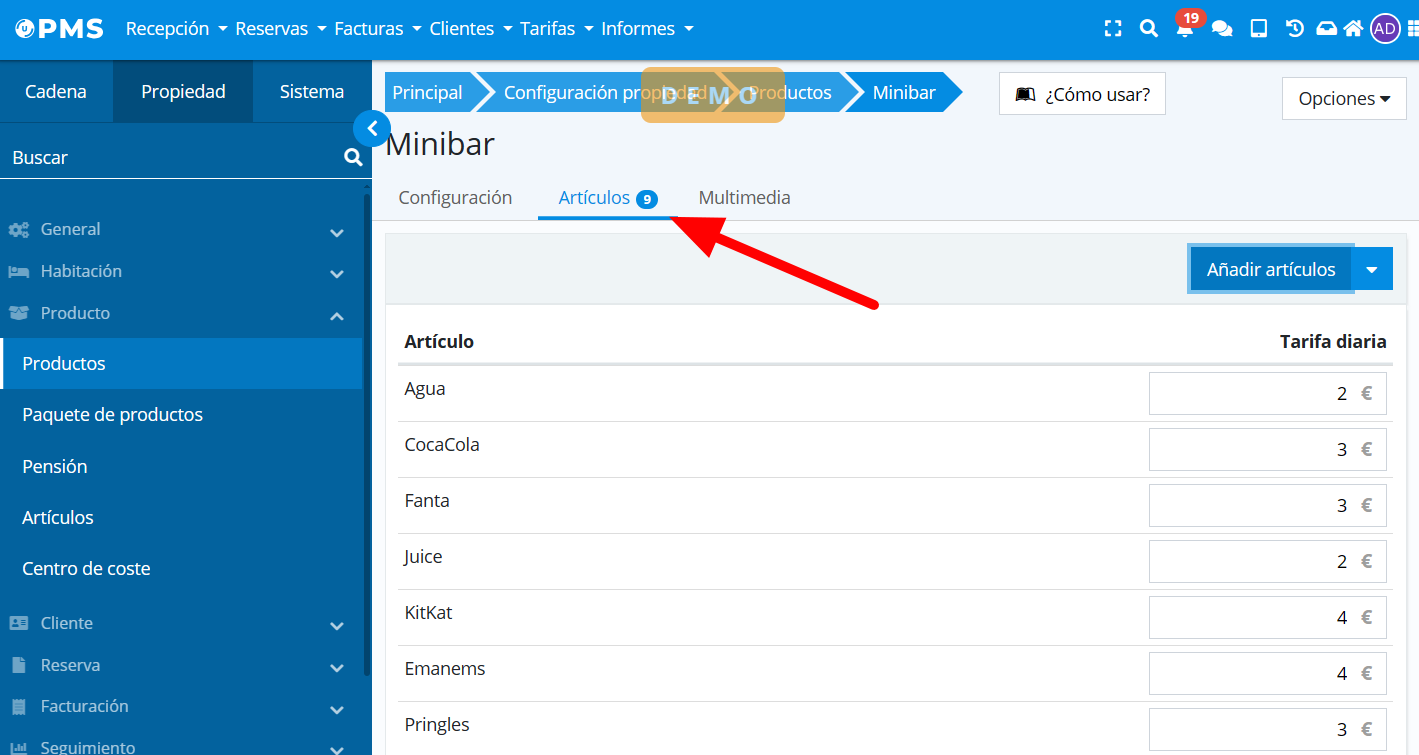1419x755 pixels.
Task: Open the Clientes dropdown menu
Action: 471,29
